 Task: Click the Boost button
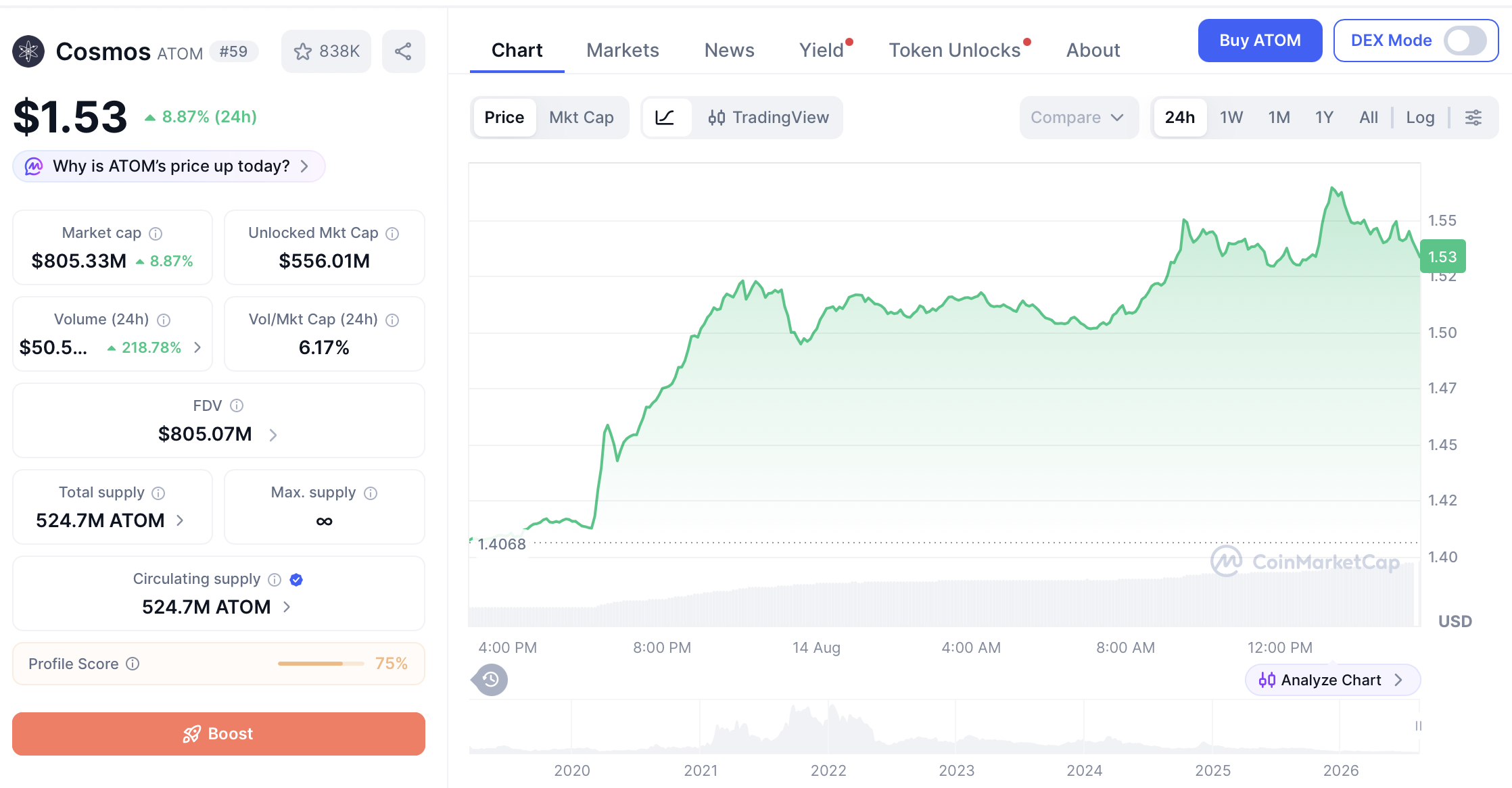pos(218,734)
